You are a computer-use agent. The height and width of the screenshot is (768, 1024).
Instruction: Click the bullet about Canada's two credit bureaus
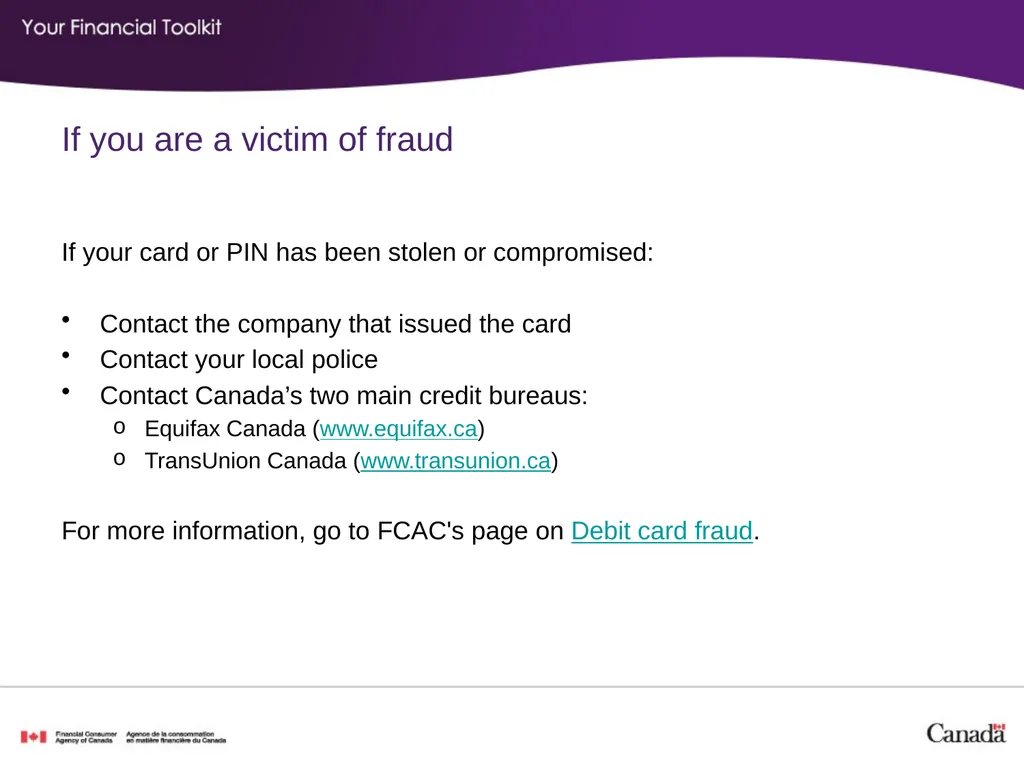coord(344,396)
